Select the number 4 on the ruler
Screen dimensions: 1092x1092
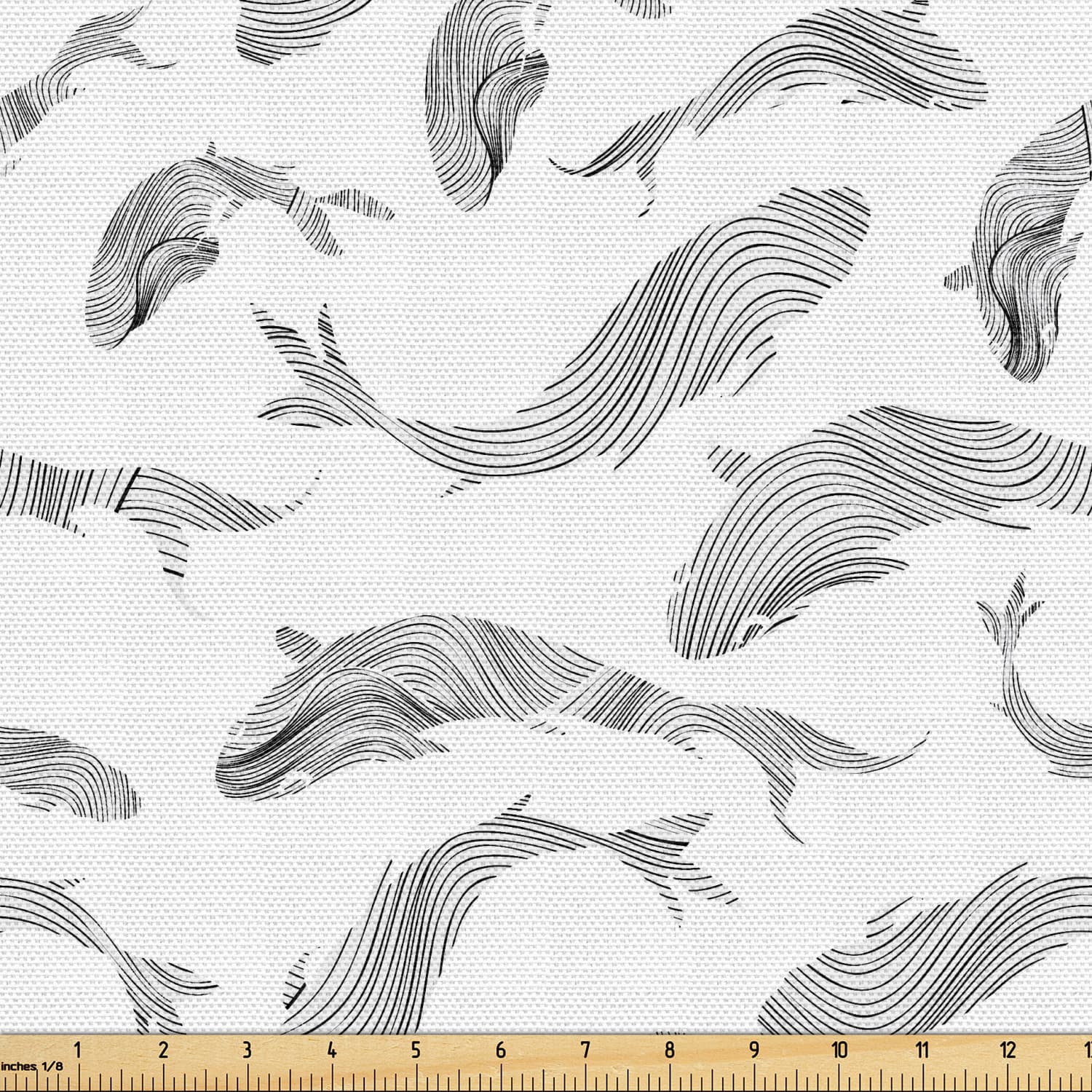[332, 1049]
